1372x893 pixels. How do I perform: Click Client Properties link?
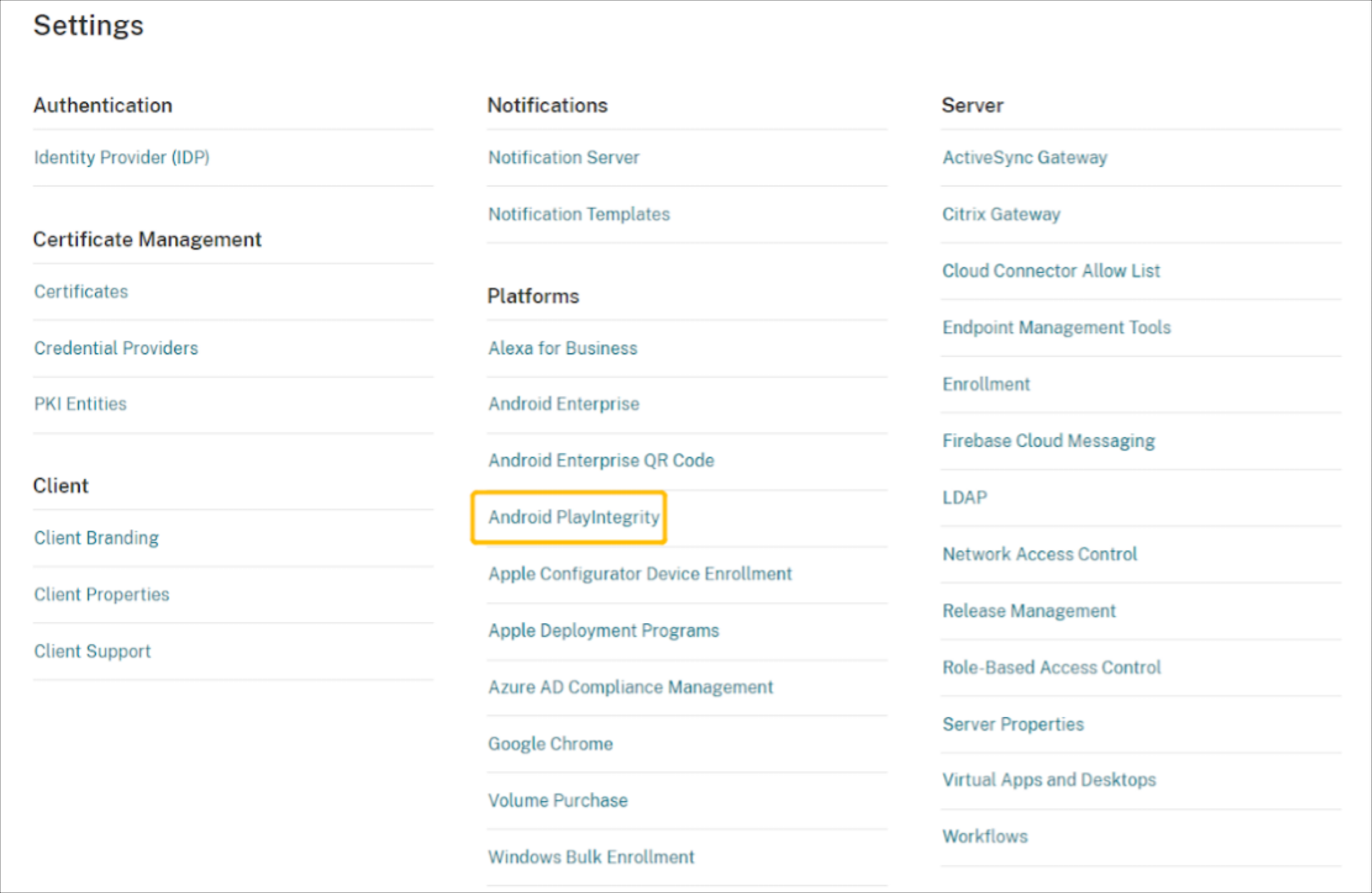tap(101, 594)
